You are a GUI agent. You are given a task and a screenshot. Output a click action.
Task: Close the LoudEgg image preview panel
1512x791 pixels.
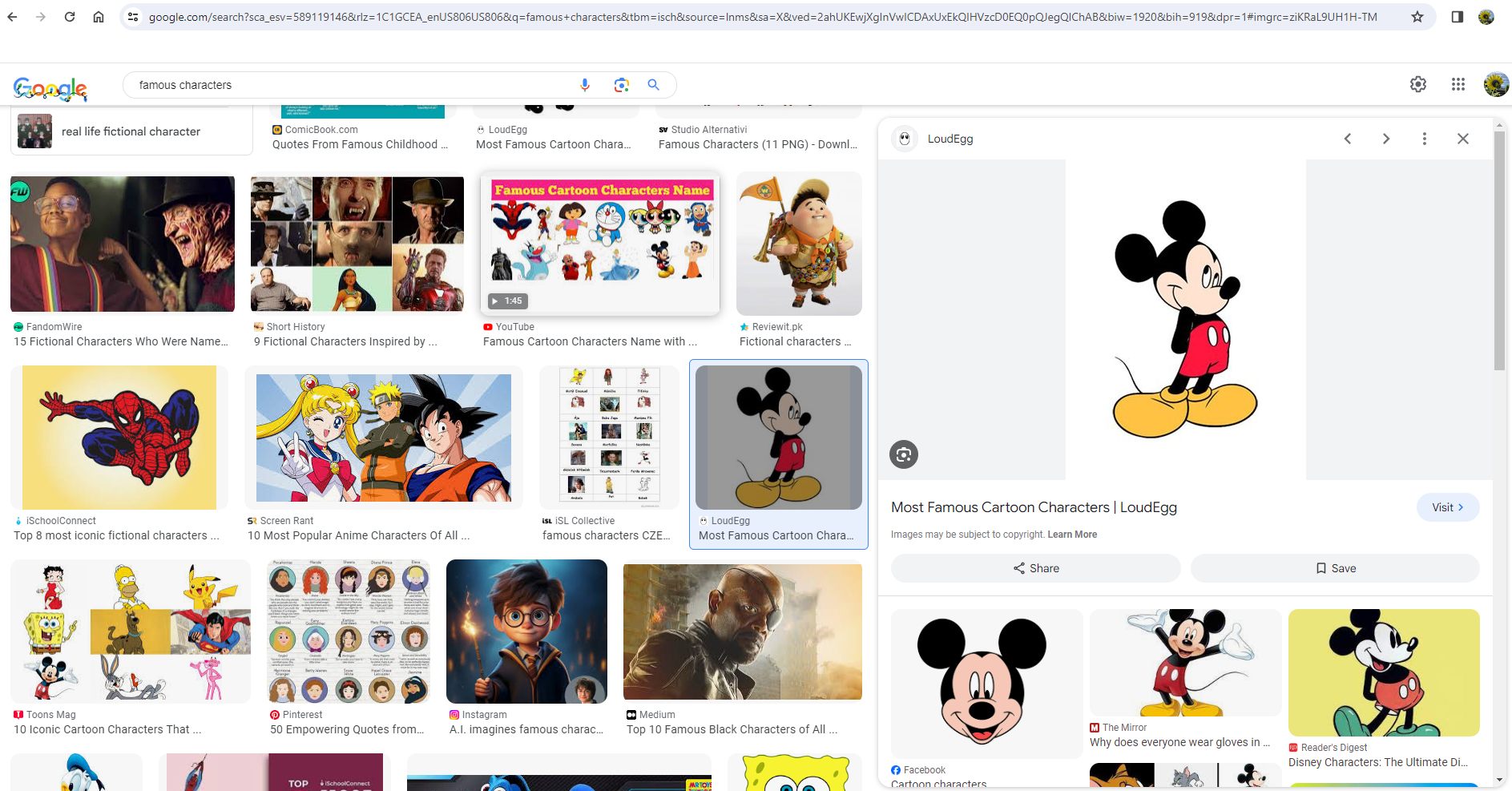pyautogui.click(x=1463, y=139)
